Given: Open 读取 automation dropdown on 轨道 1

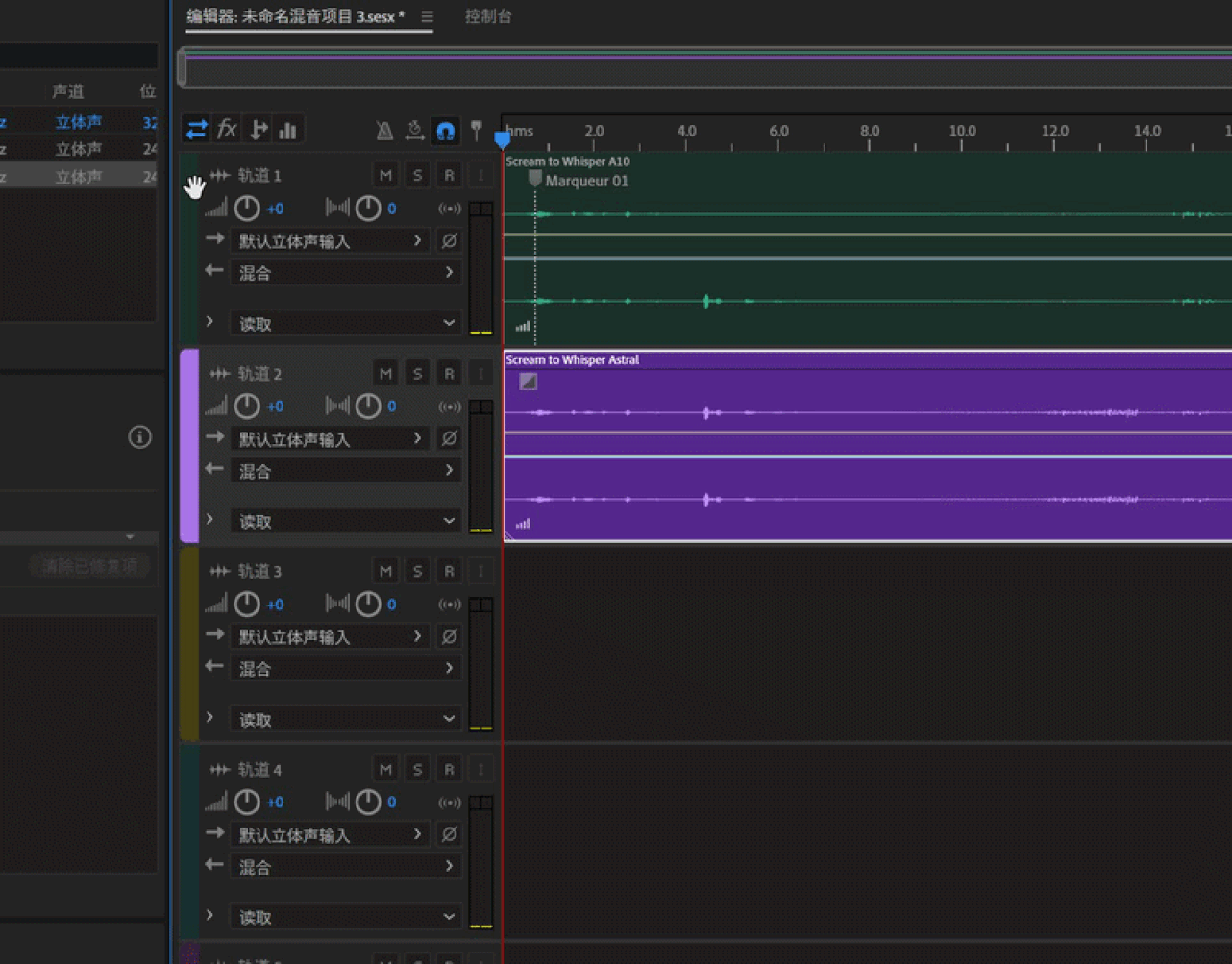Looking at the screenshot, I should pos(345,324).
